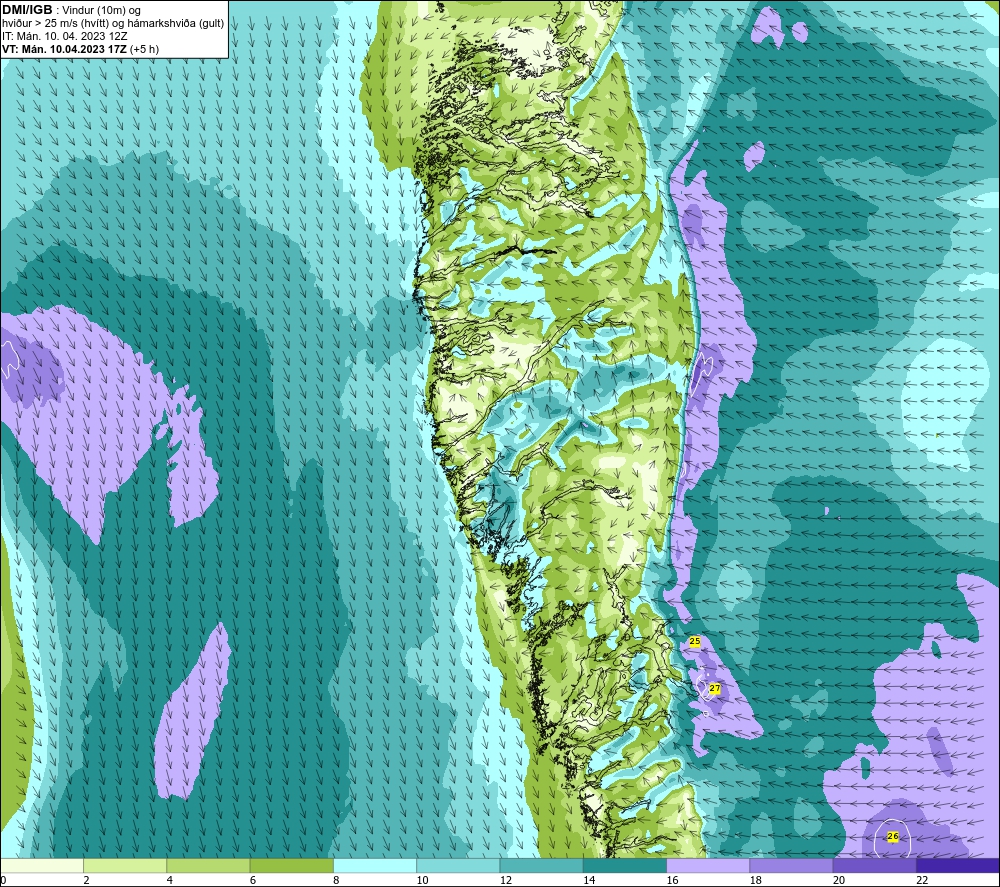
Task: Select the title line 'DMI/IGB : Vindur (10m) og'
Action: pyautogui.click(x=71, y=10)
